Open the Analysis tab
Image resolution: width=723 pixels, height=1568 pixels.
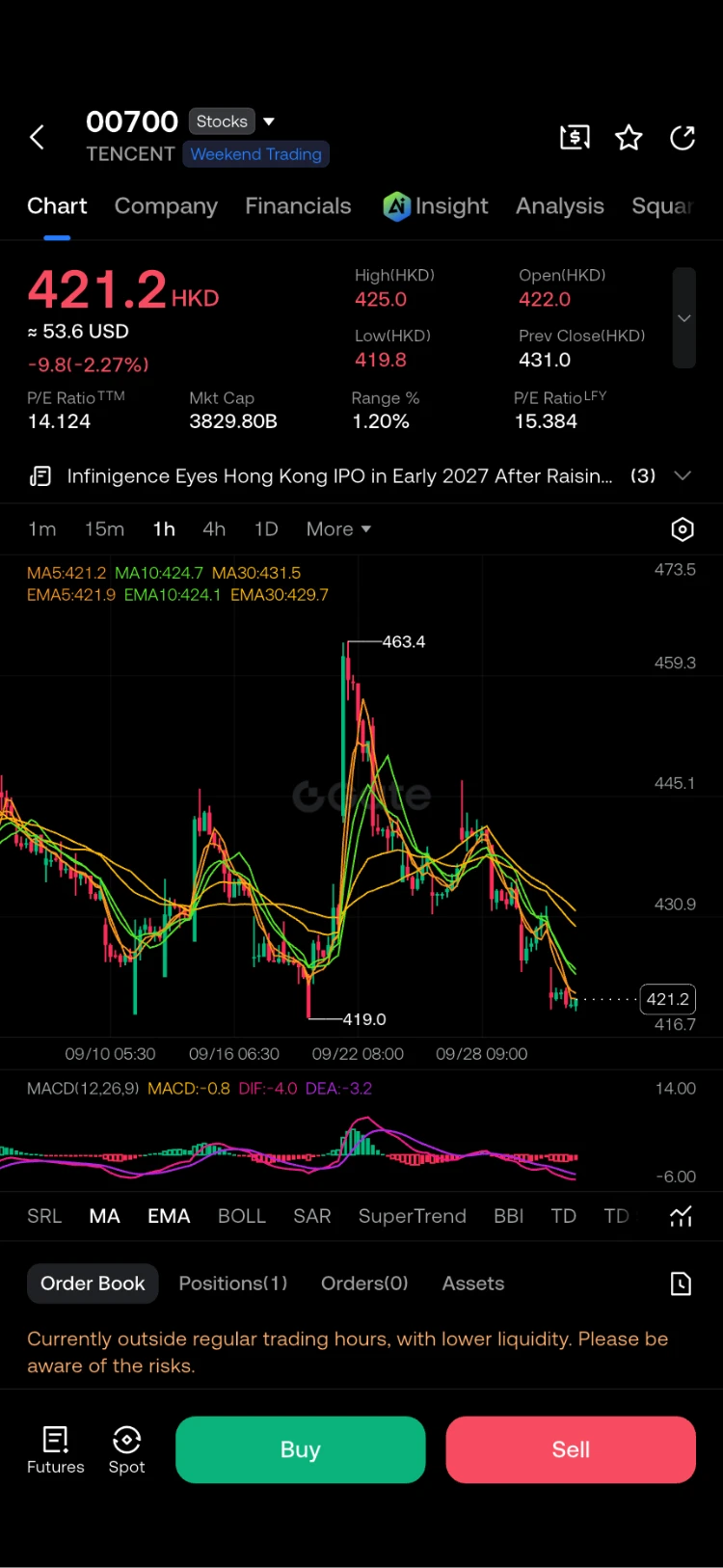[x=560, y=205]
